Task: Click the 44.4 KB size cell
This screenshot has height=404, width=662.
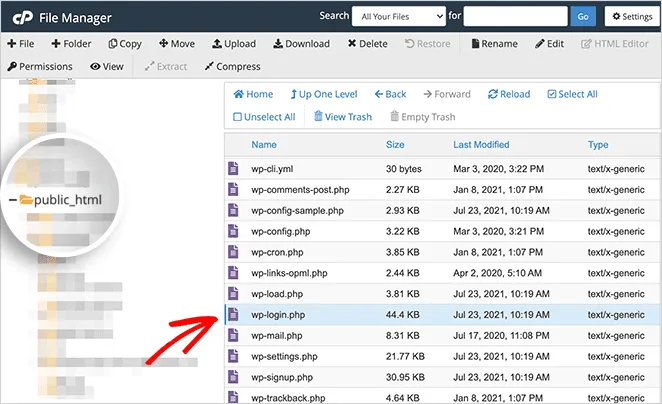Action: pos(402,315)
